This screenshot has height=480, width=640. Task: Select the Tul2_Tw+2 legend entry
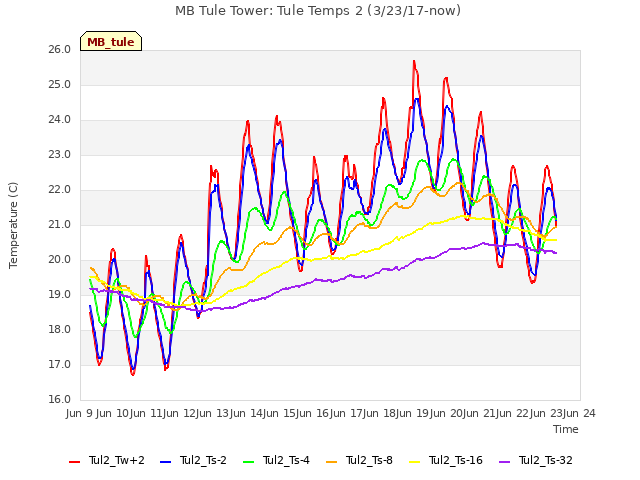pos(107,460)
